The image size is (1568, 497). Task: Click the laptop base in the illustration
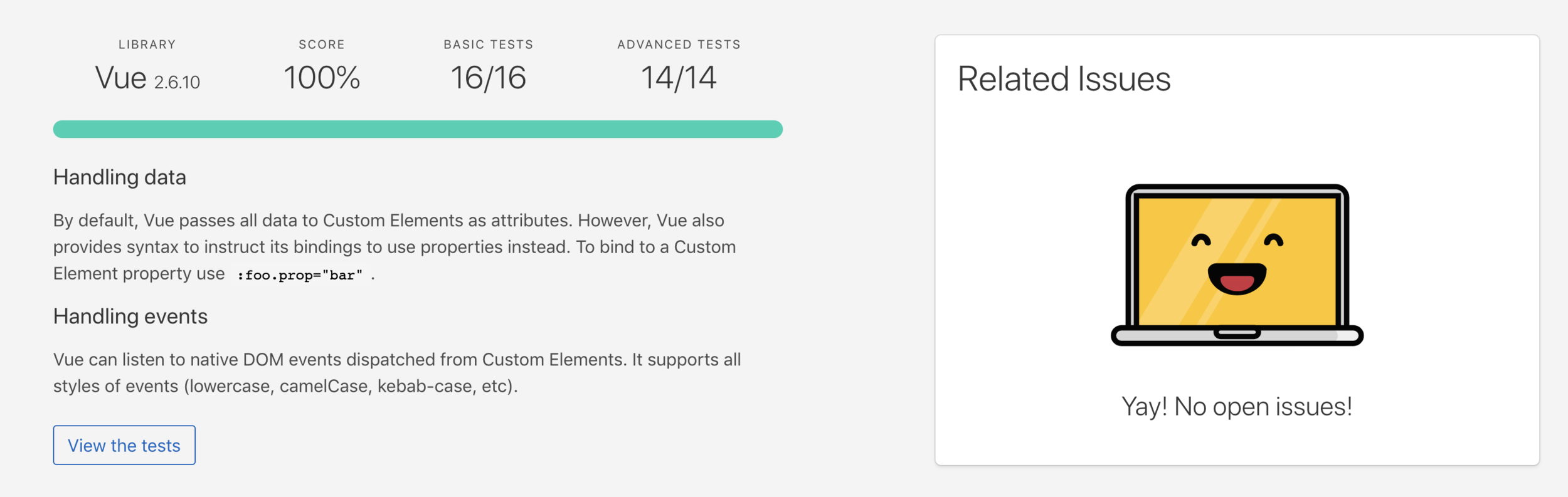tap(1237, 335)
